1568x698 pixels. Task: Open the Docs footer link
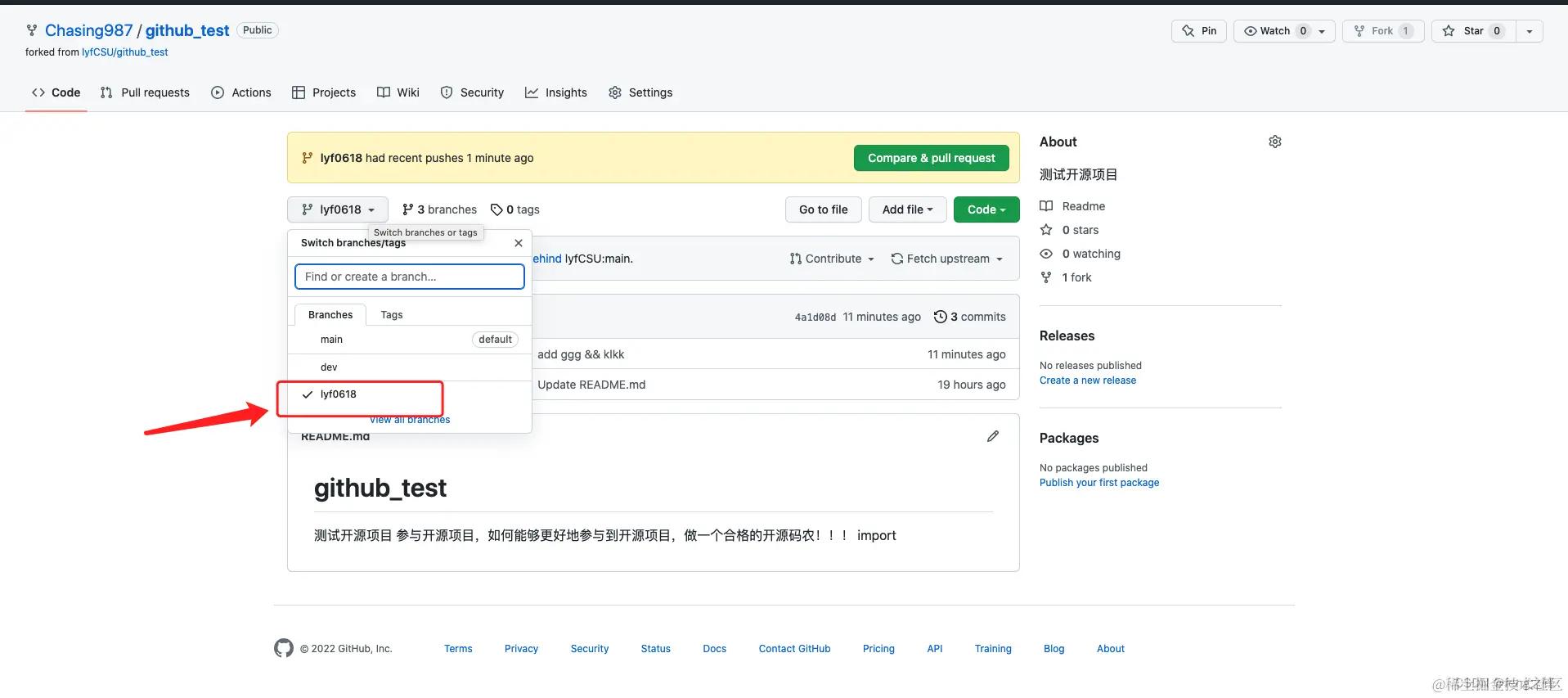pyautogui.click(x=715, y=649)
